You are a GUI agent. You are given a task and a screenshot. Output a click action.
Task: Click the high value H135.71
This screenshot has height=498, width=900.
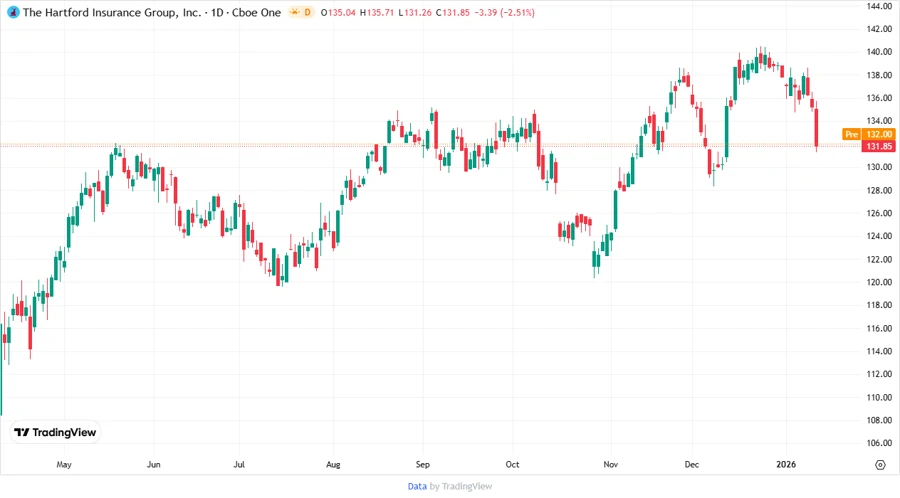click(377, 12)
